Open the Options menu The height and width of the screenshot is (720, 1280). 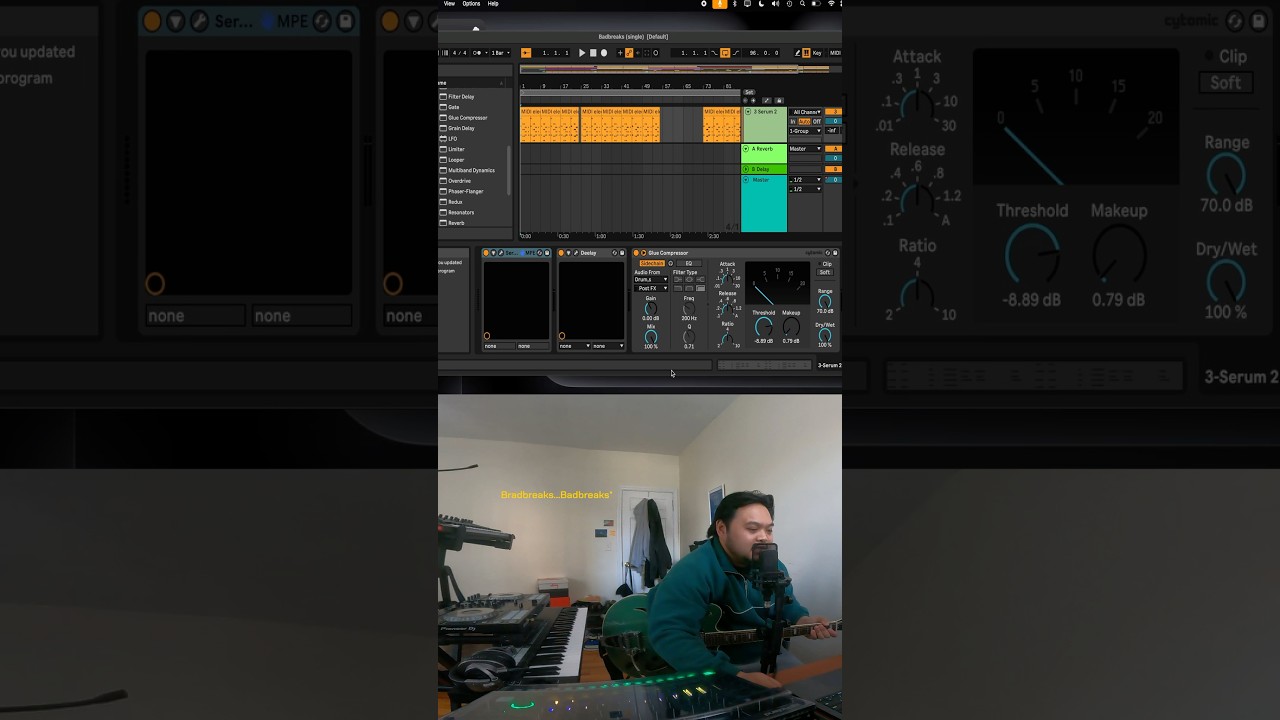click(471, 4)
